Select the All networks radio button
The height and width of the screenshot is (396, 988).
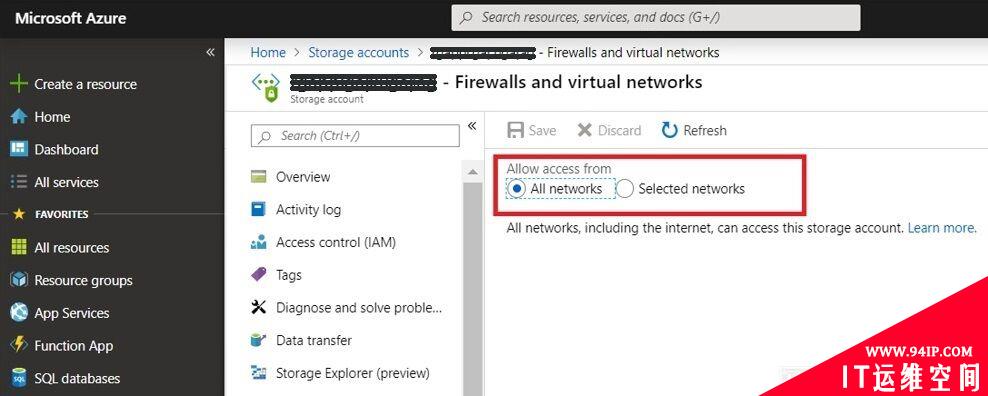point(517,189)
